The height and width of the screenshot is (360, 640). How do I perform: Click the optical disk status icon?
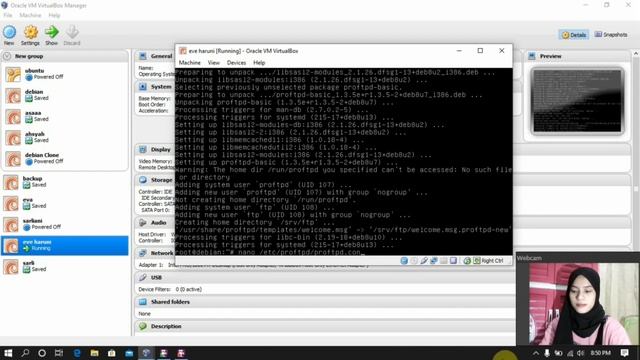click(x=414, y=260)
